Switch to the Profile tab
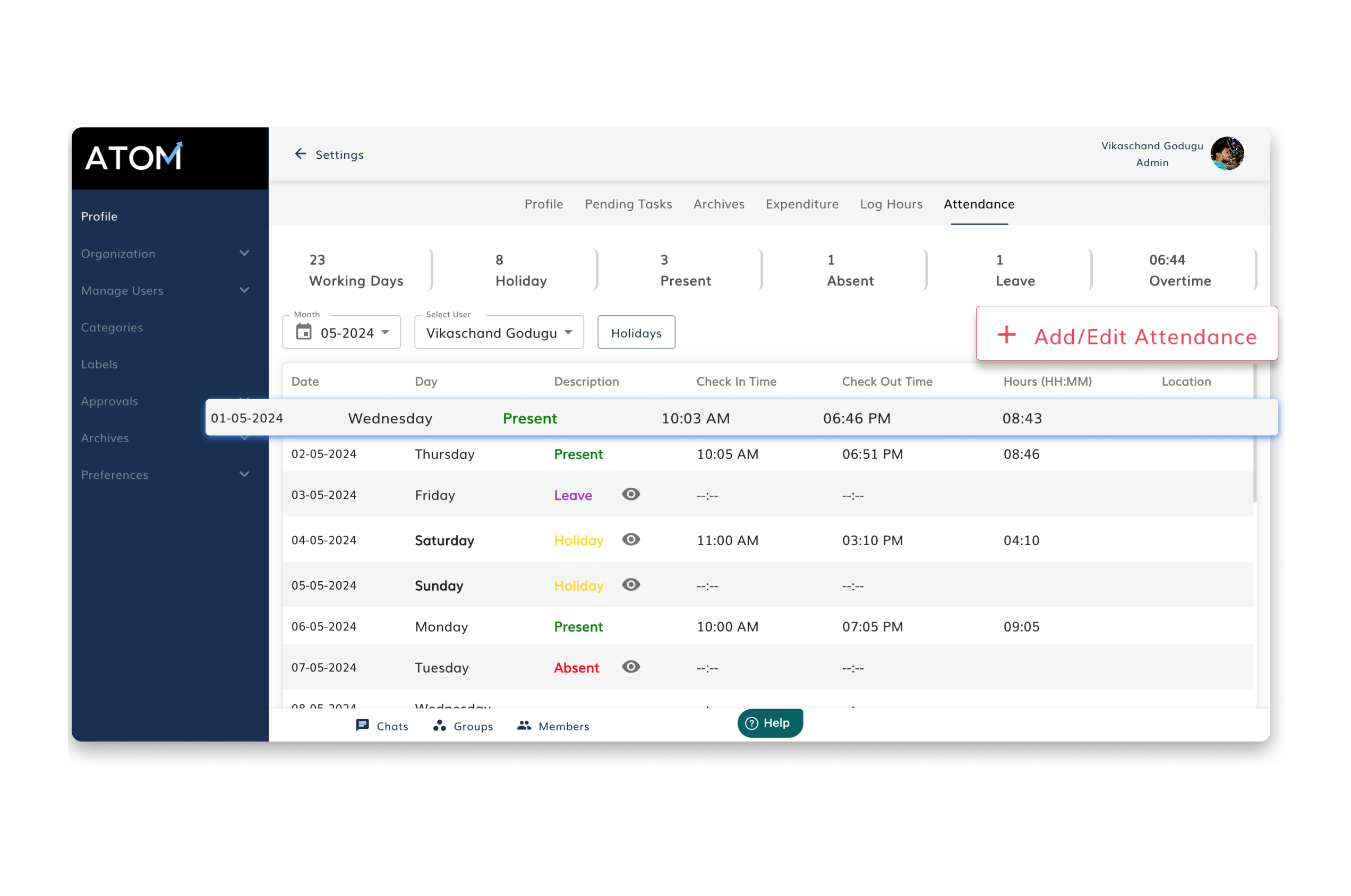 (544, 204)
